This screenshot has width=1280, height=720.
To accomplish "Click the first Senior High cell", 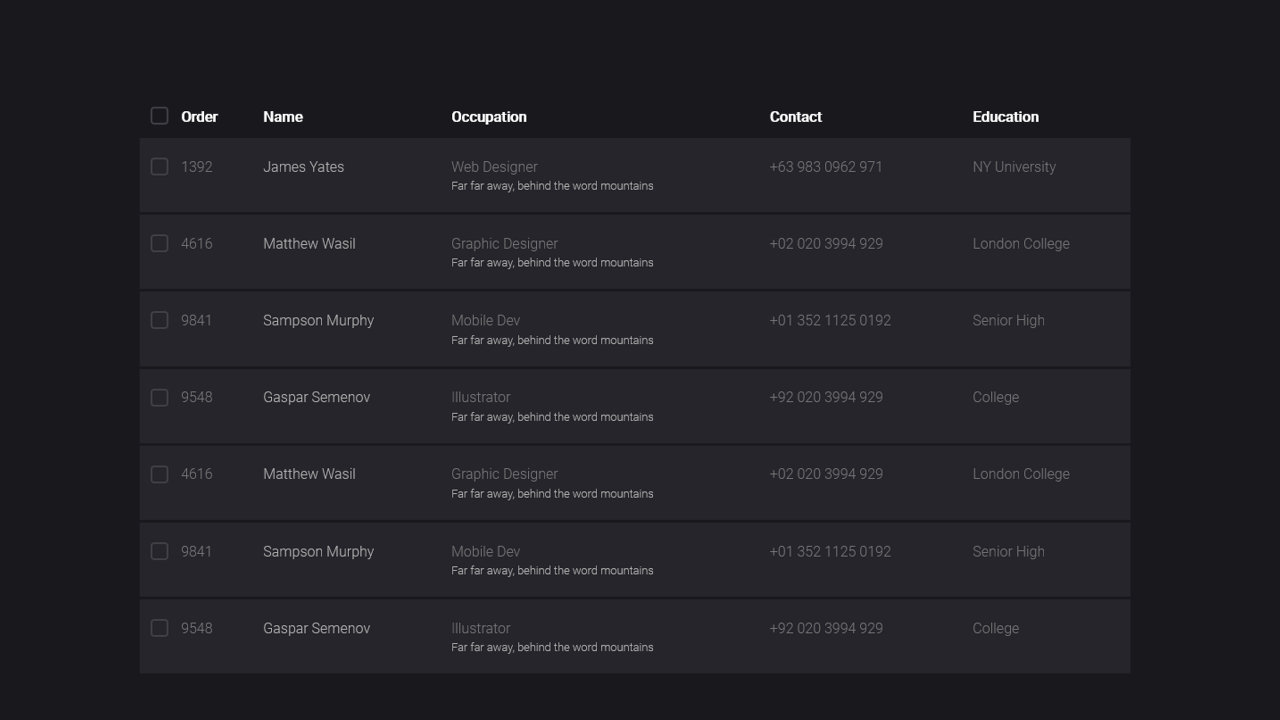I will pos(1009,321).
